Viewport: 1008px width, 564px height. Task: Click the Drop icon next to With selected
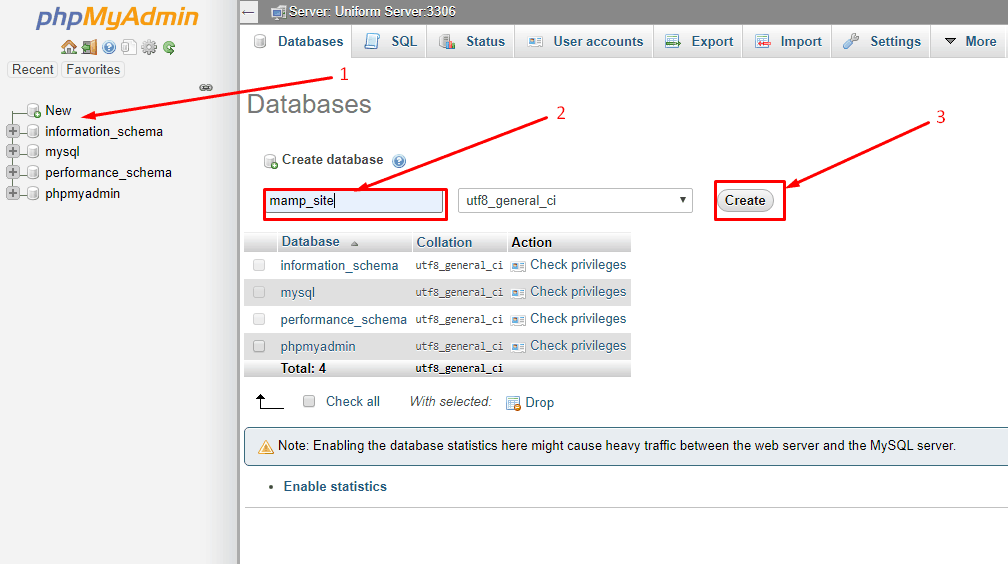(513, 403)
